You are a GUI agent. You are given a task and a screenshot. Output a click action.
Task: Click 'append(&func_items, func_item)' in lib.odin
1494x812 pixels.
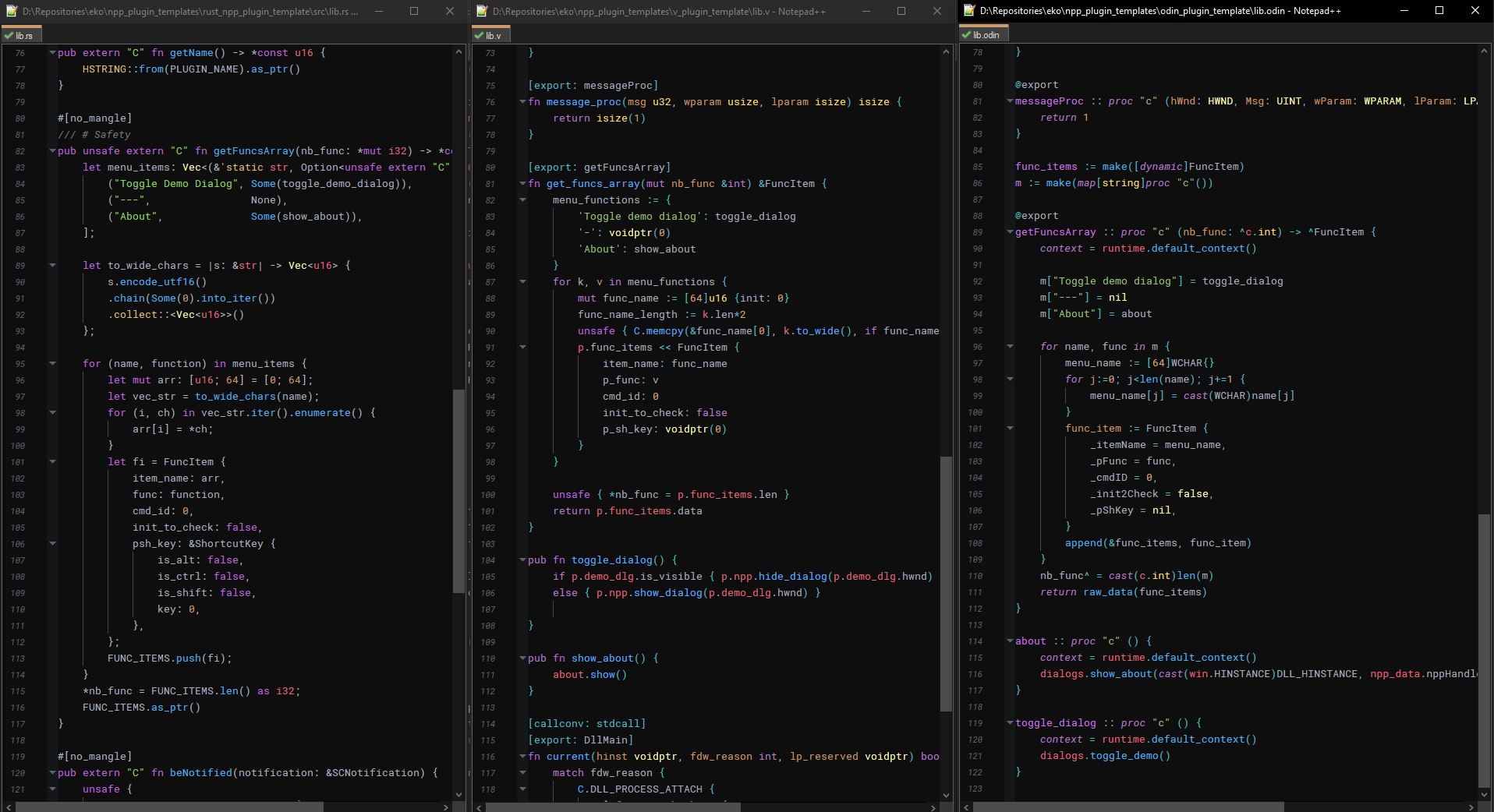click(1158, 543)
